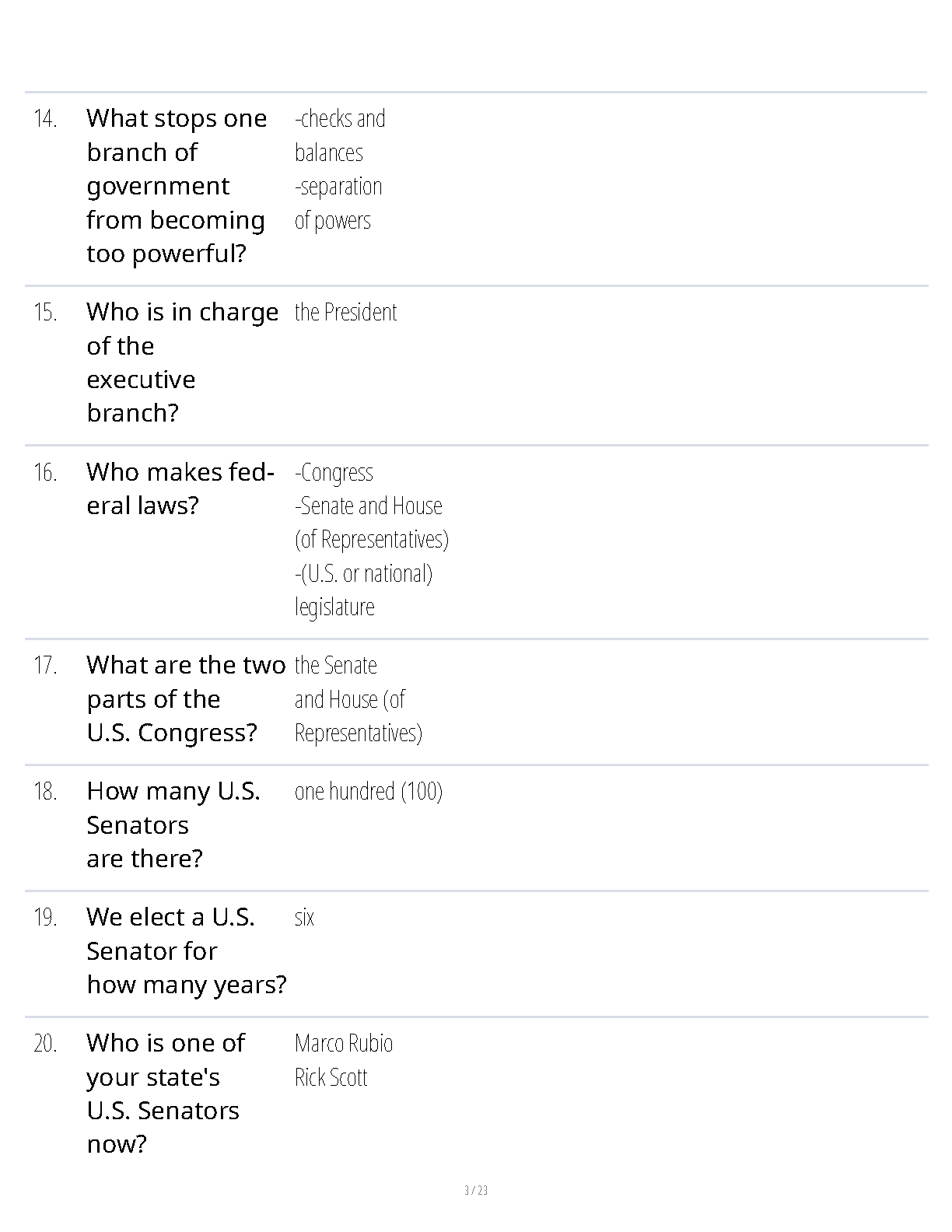Click the row number 15
952x1232 pixels.
coord(45,313)
